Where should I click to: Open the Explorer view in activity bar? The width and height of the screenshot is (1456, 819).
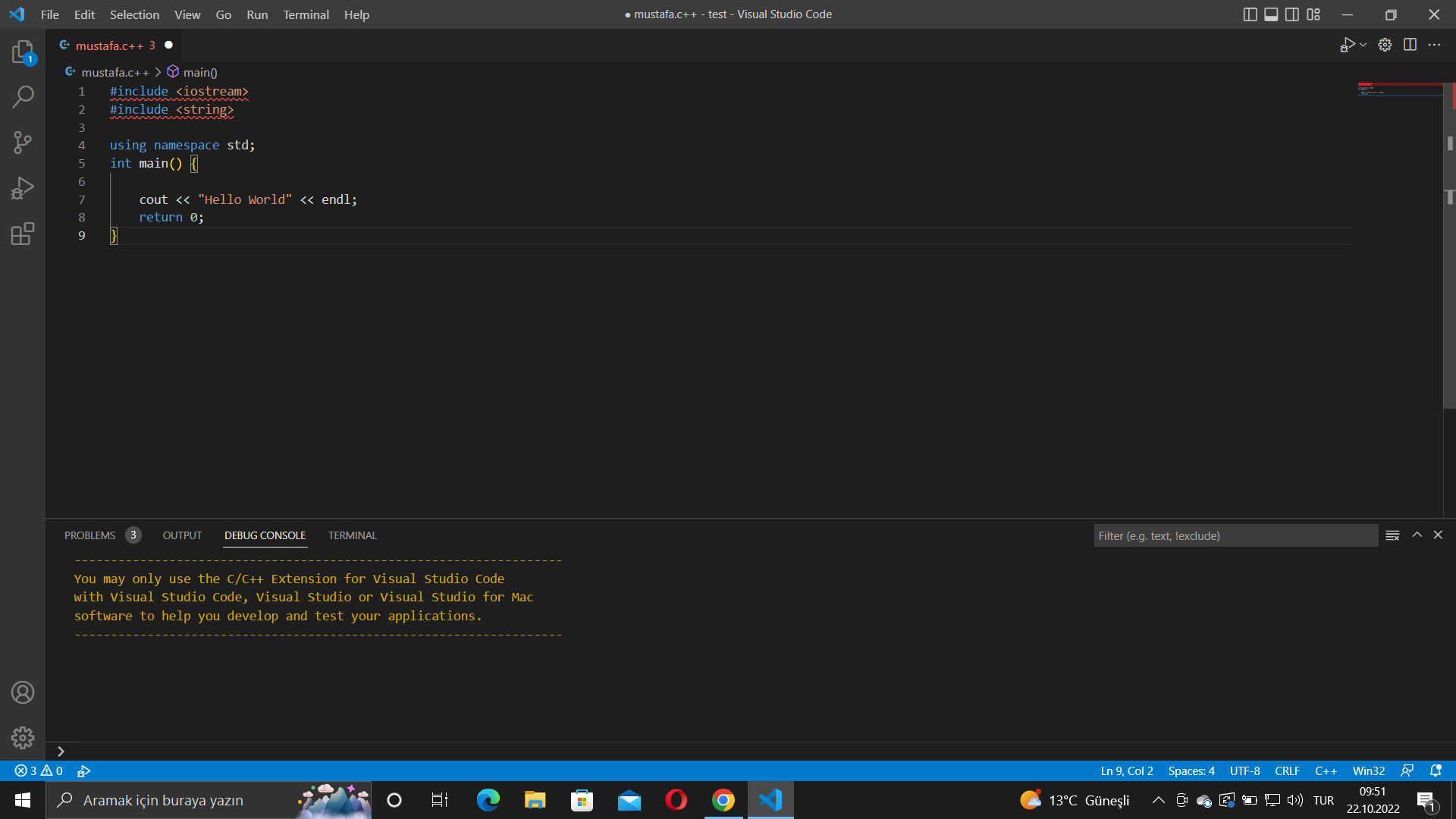pyautogui.click(x=23, y=52)
